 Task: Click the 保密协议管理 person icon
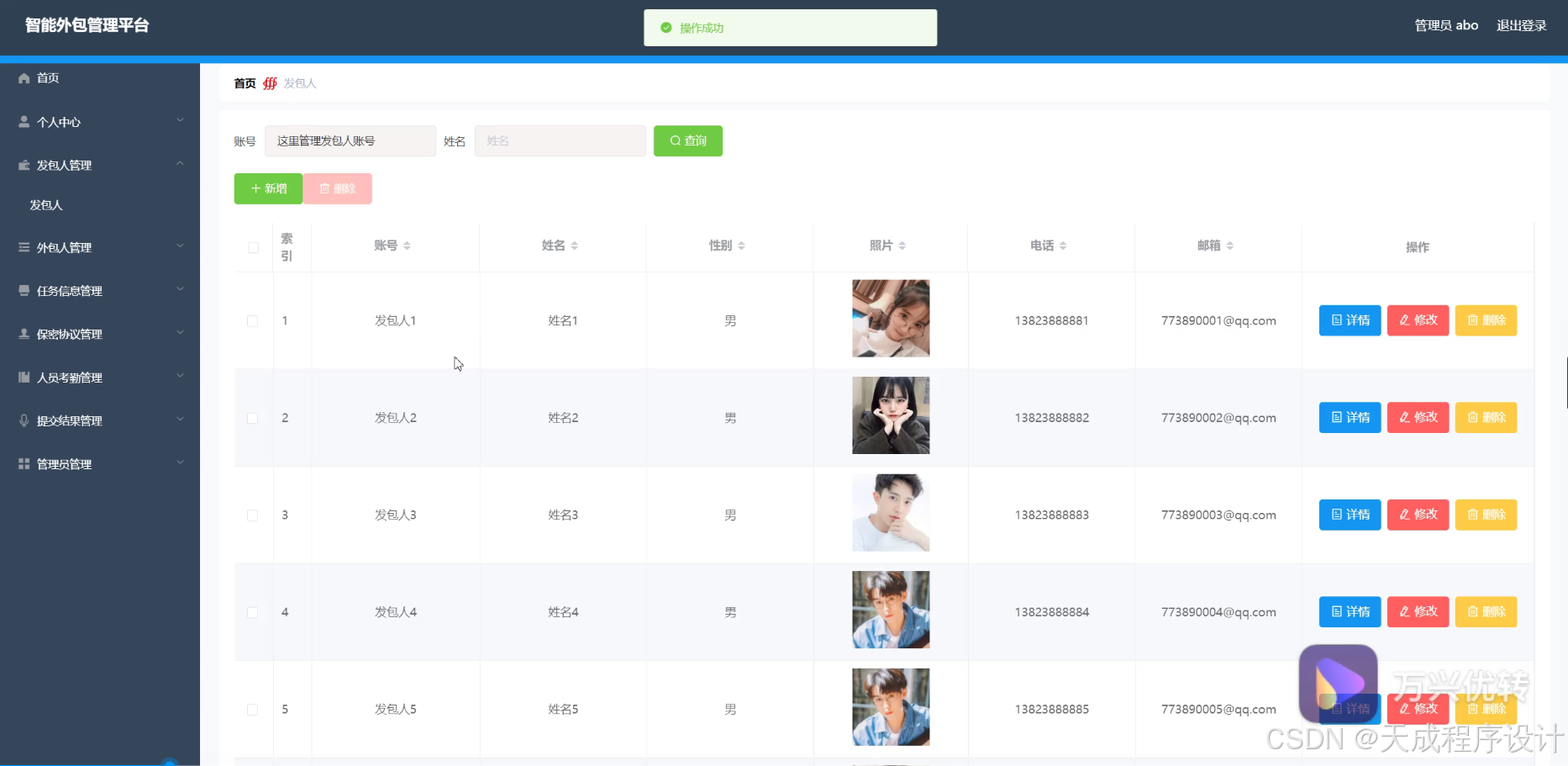click(x=24, y=333)
